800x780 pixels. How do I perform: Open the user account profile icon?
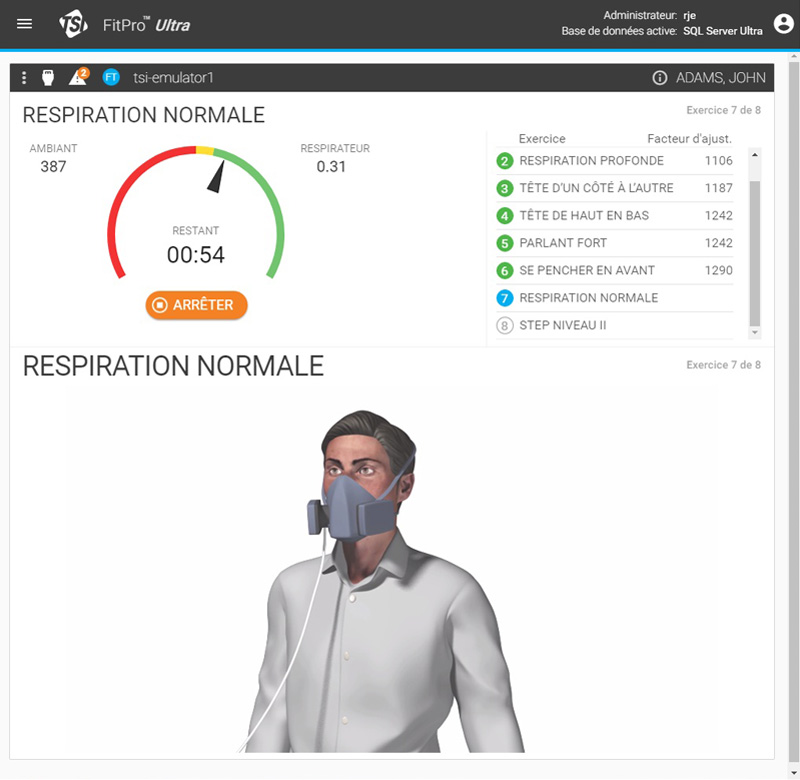pyautogui.click(x=783, y=24)
